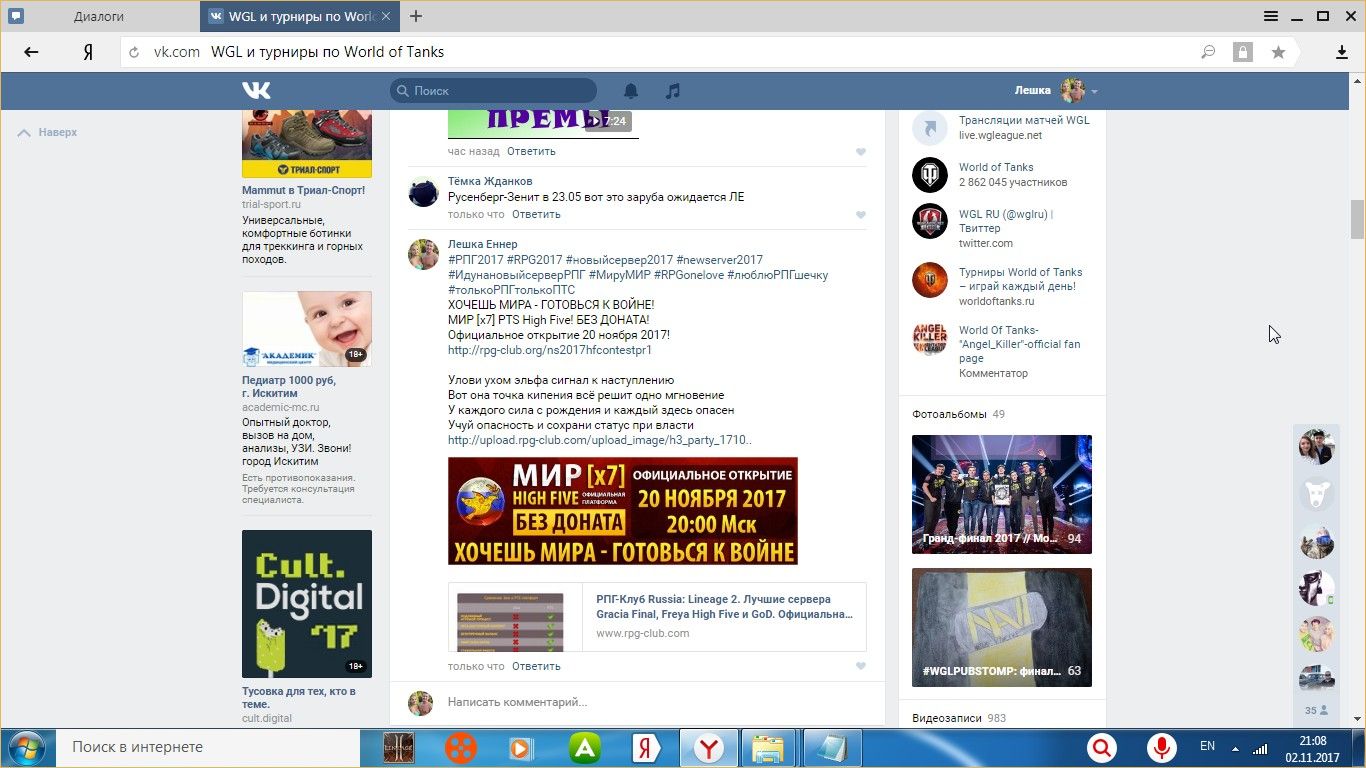1366x768 pixels.
Task: Click the Yandex 'Я' home button
Action: click(88, 52)
